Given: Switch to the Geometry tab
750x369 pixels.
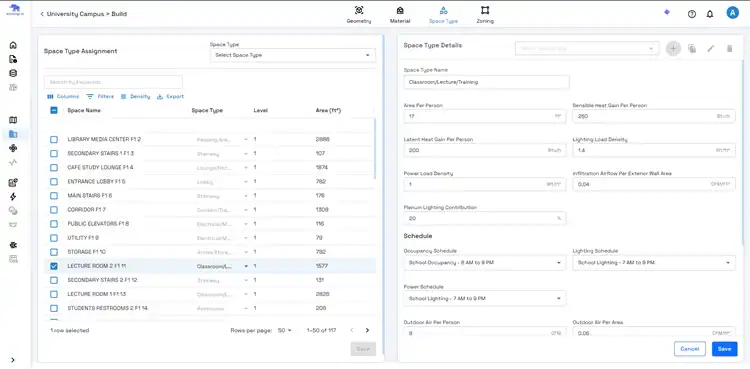Looking at the screenshot, I should coord(359,15).
